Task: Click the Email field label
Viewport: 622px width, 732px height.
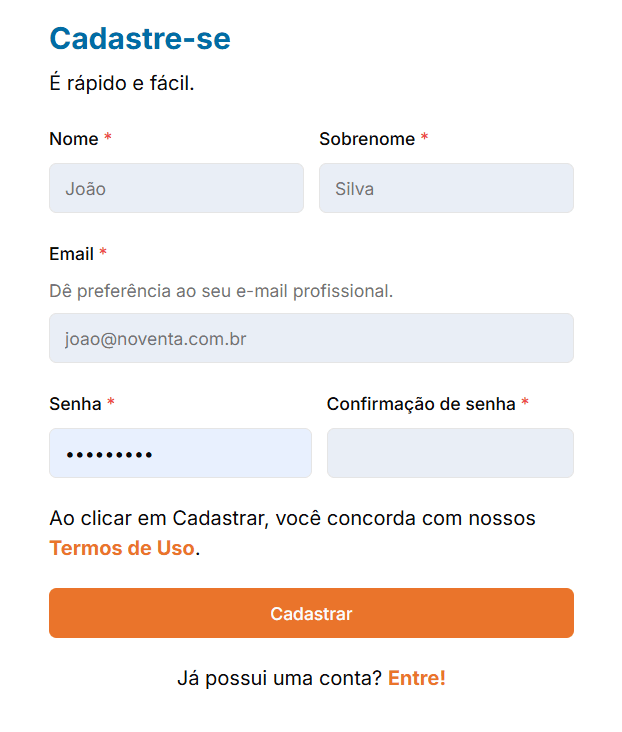Action: click(71, 254)
